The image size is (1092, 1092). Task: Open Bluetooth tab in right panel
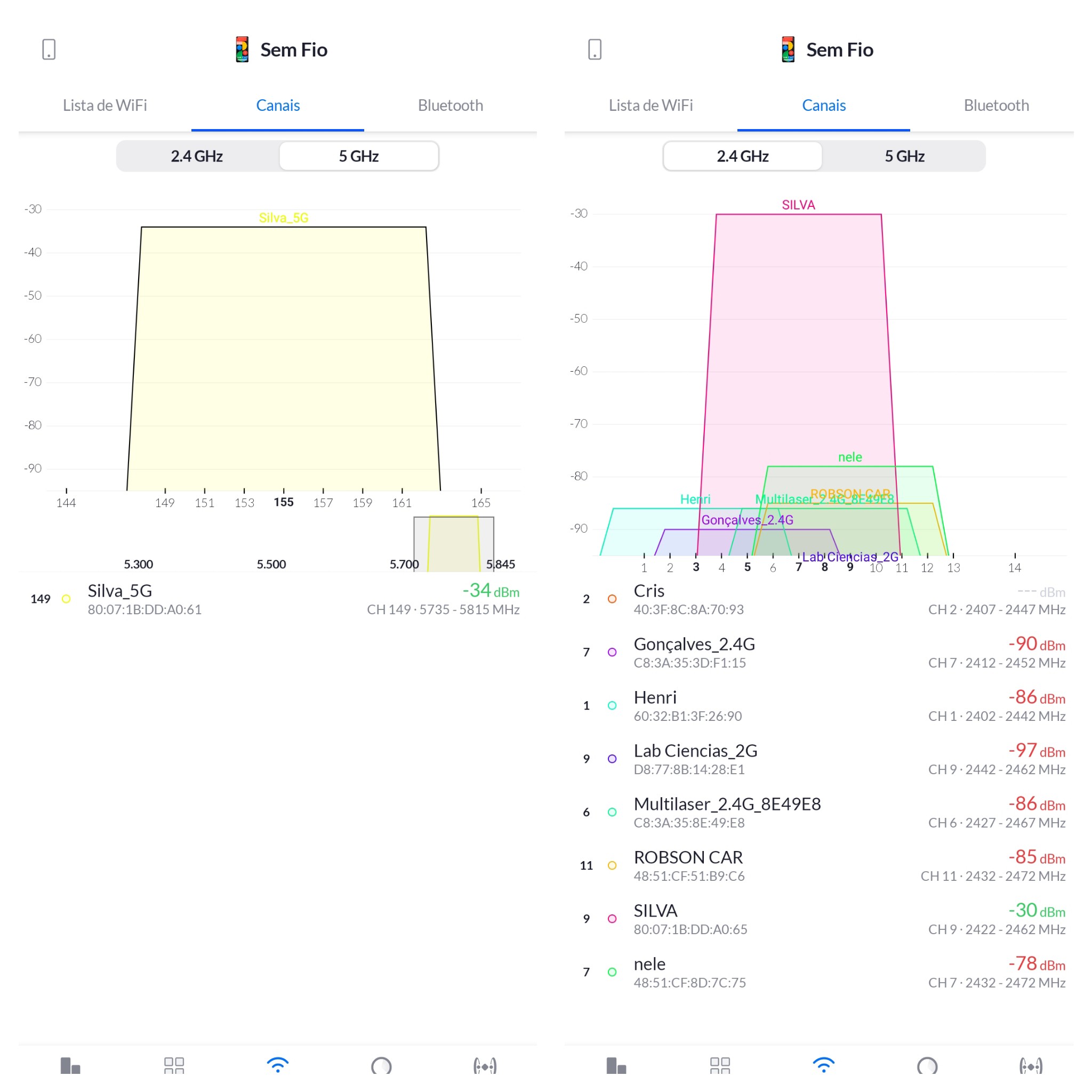pos(996,106)
